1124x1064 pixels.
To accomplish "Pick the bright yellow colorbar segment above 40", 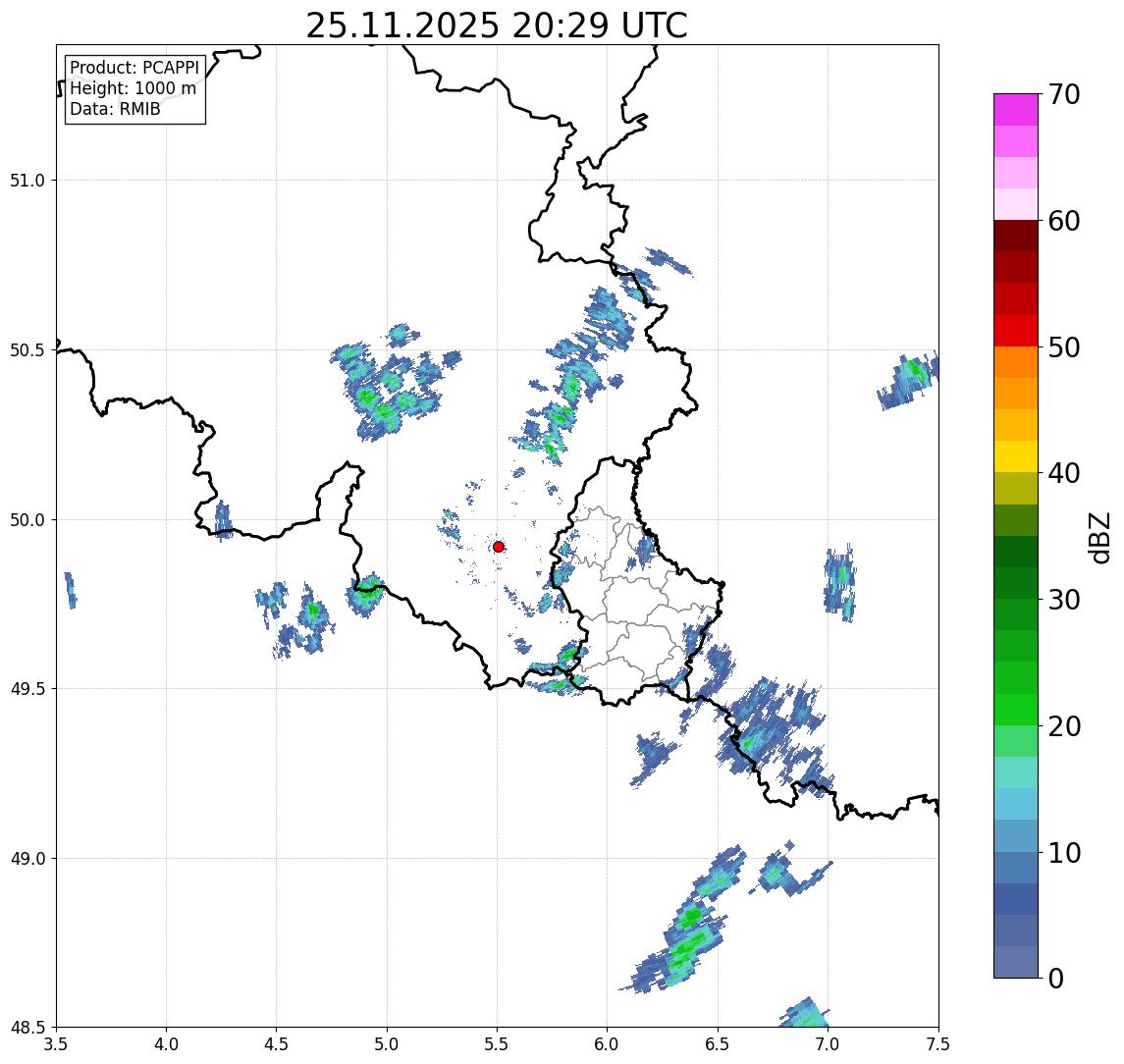I will pos(1016,456).
